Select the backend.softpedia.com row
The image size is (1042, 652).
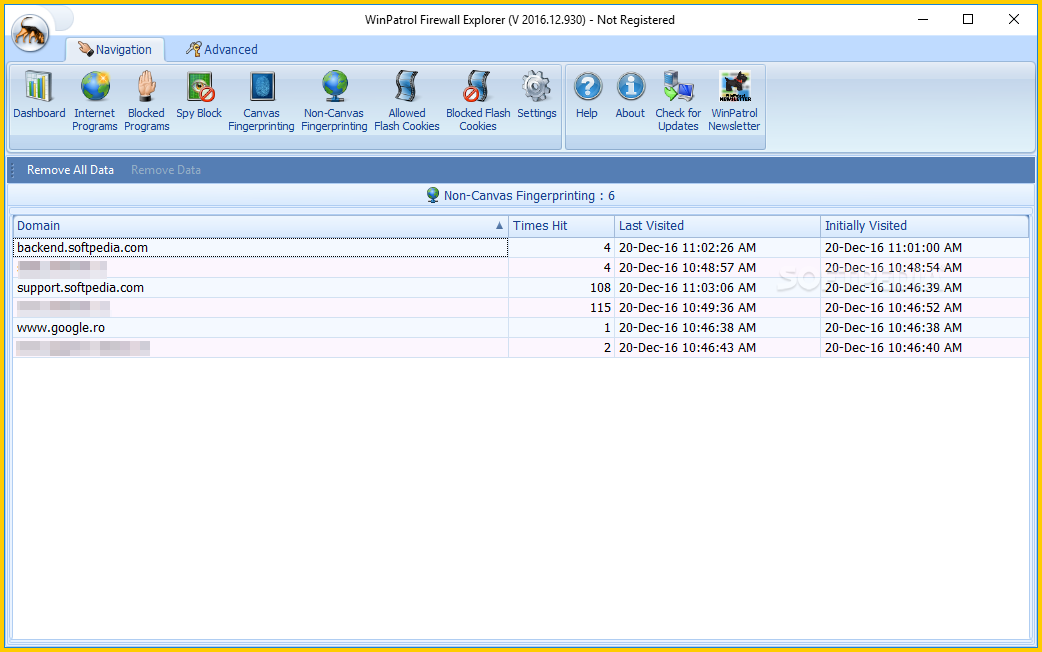(521, 247)
